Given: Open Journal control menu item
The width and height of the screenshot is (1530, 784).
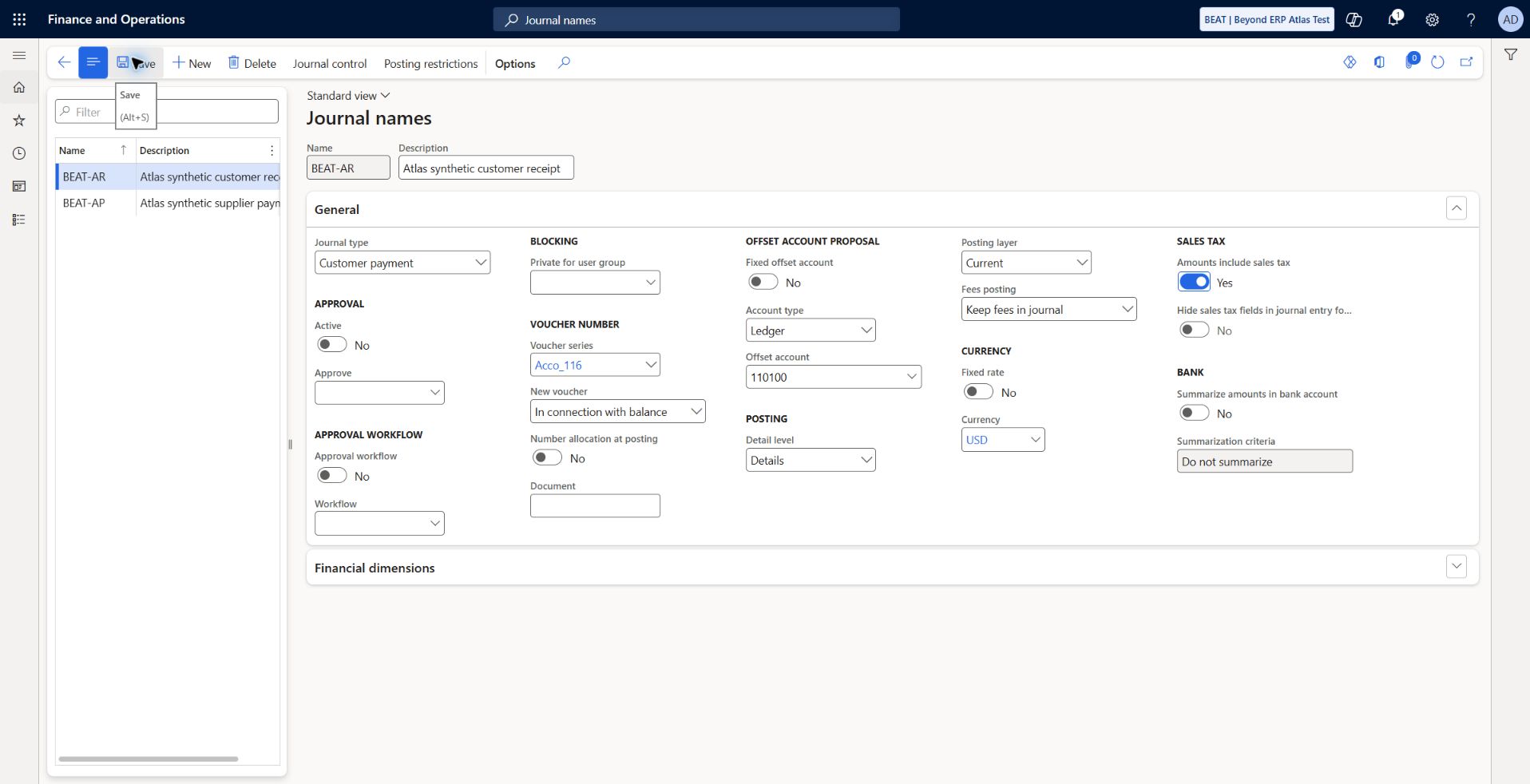Looking at the screenshot, I should [x=330, y=63].
